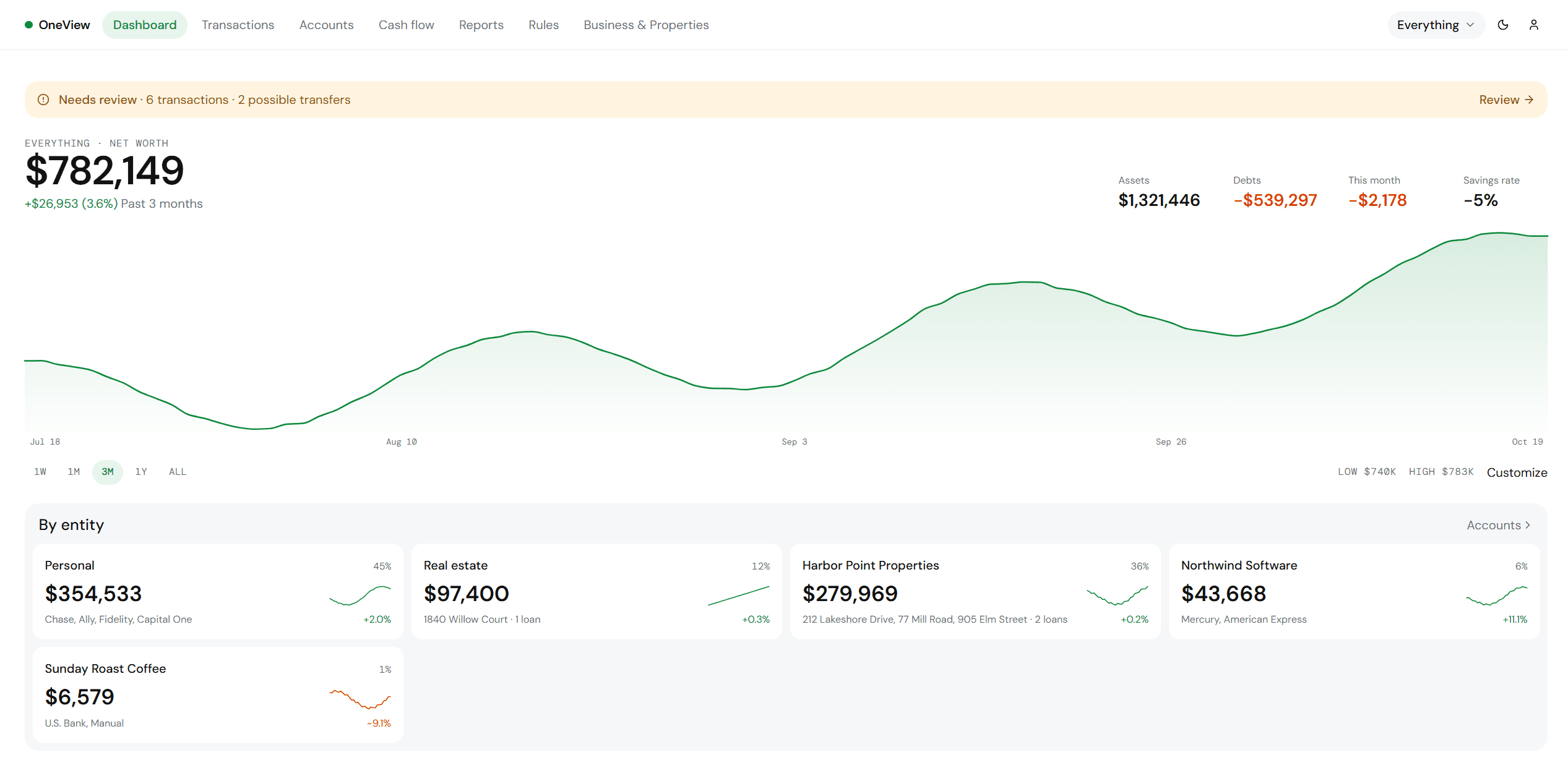Click the LOW $740K label
This screenshot has width=1568, height=760.
[1366, 472]
